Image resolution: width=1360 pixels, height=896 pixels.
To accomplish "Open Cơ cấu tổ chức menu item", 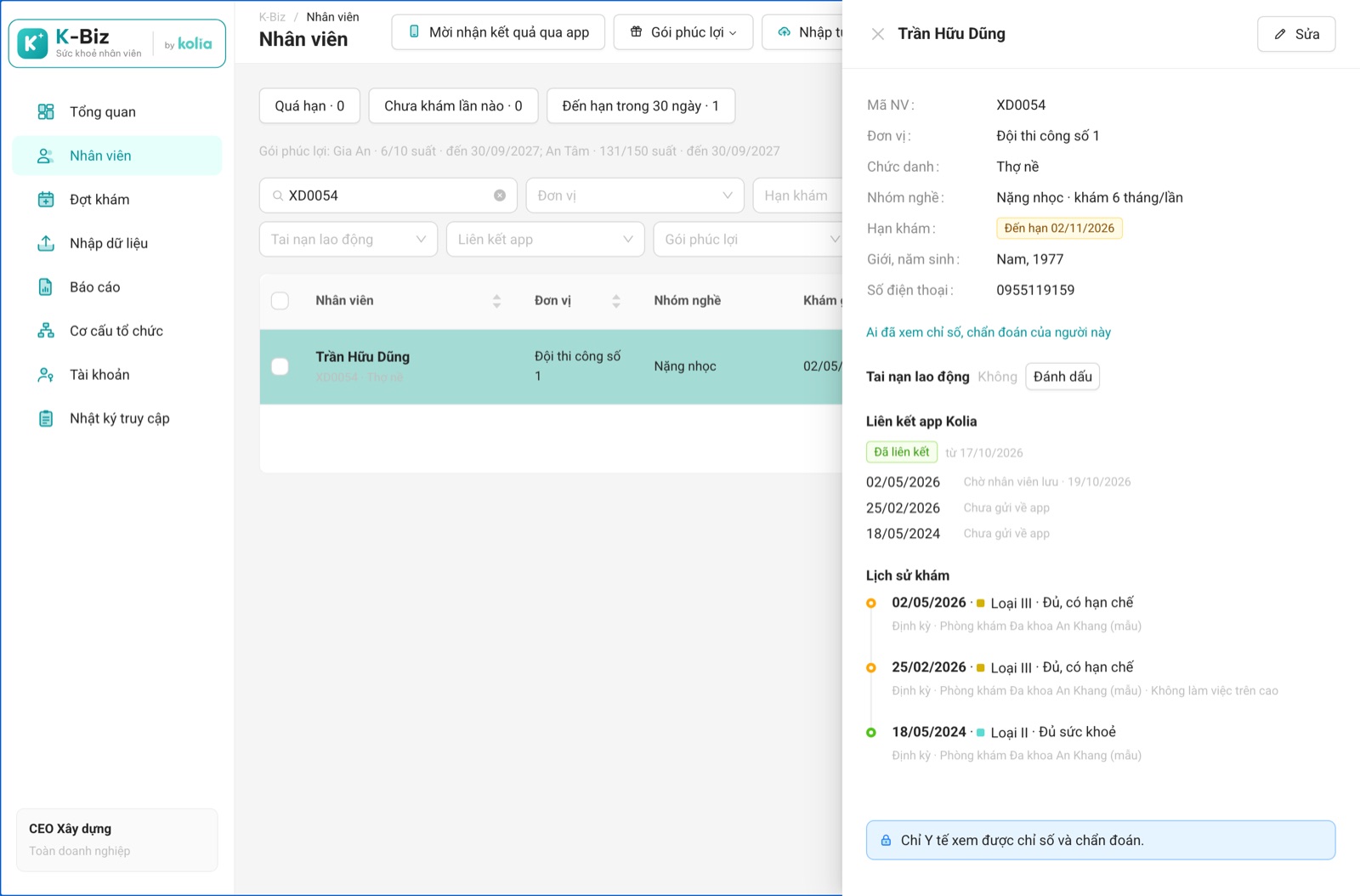I will click(x=117, y=331).
